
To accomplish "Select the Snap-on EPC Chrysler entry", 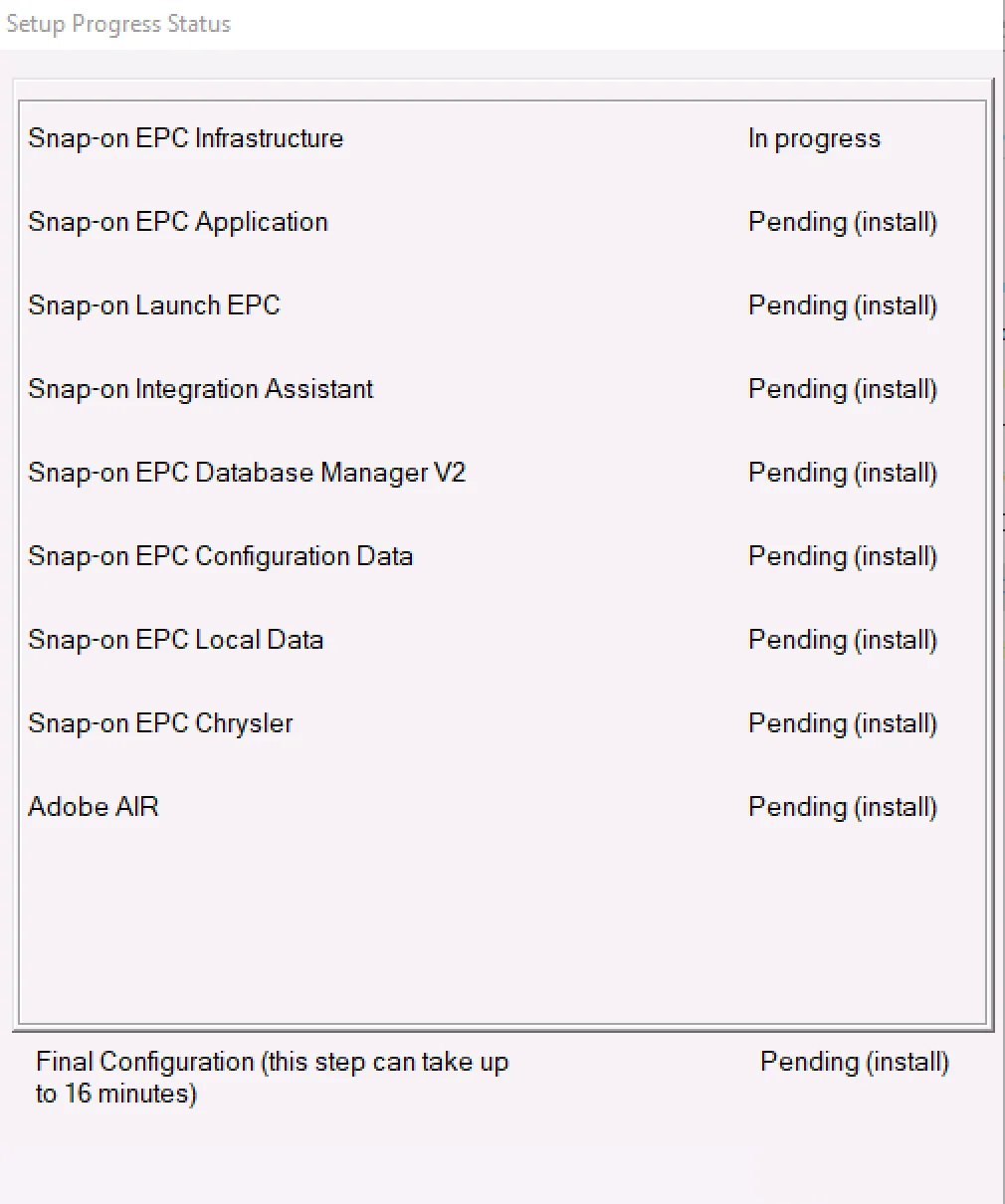I will coord(161,723).
